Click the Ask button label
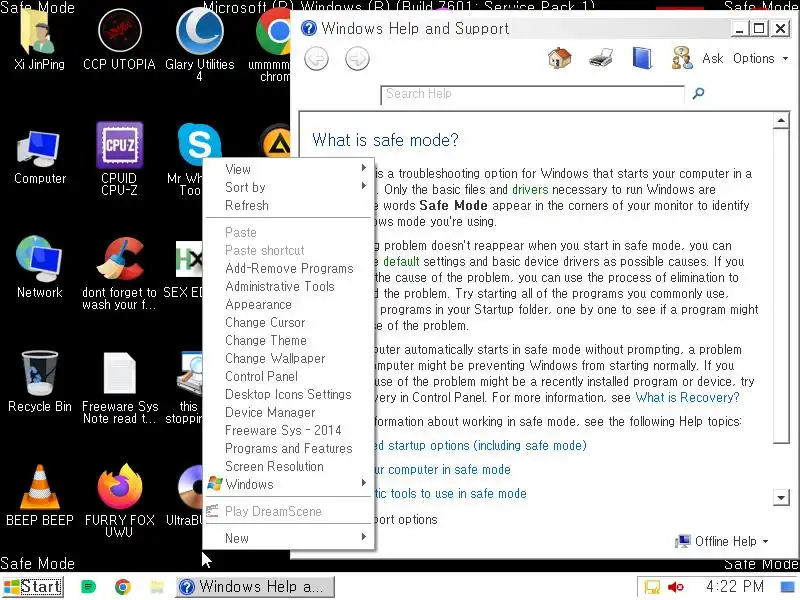 click(713, 58)
